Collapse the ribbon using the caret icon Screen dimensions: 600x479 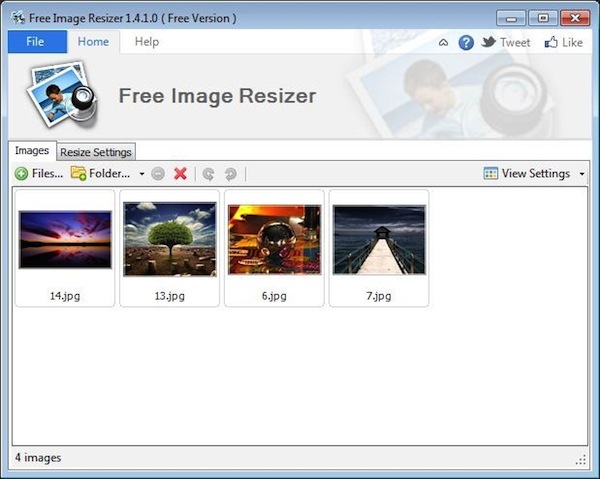point(443,42)
